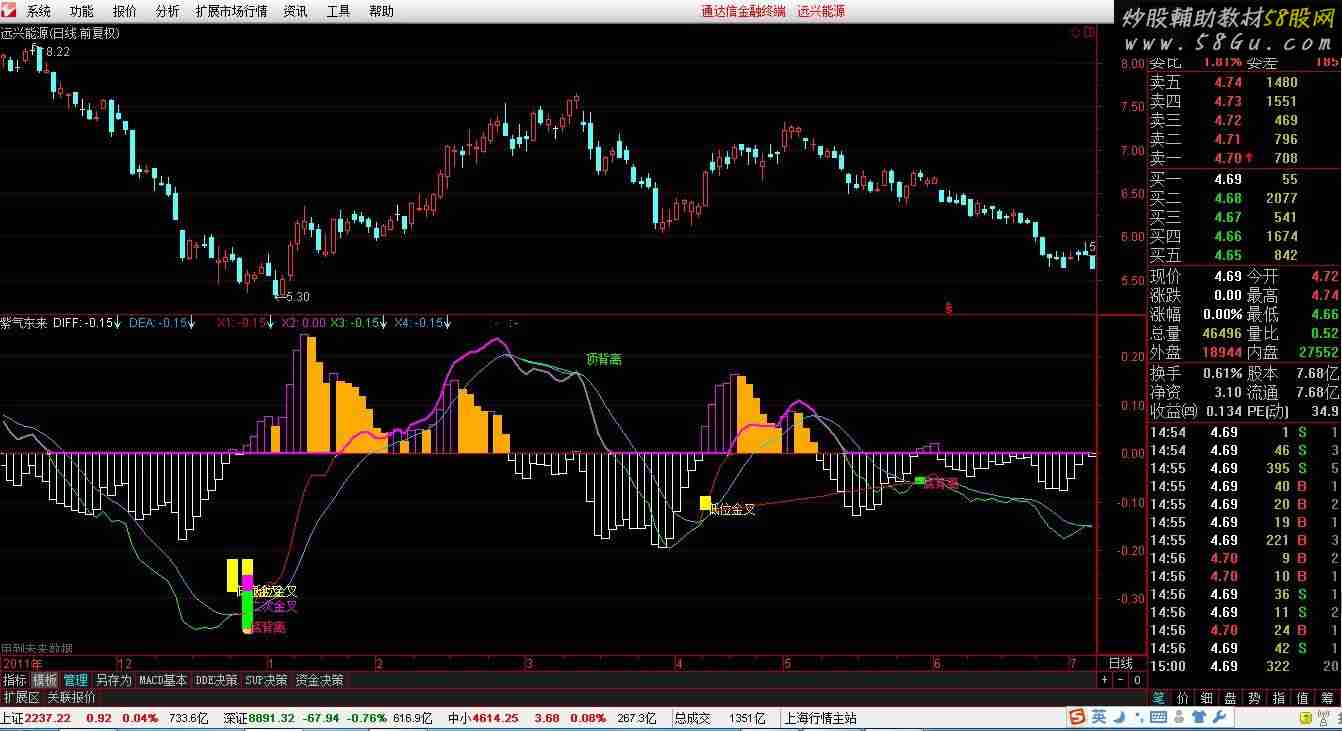The height and width of the screenshot is (731, 1342).
Task: Open the 扩展市场行情 menu
Action: 231,11
